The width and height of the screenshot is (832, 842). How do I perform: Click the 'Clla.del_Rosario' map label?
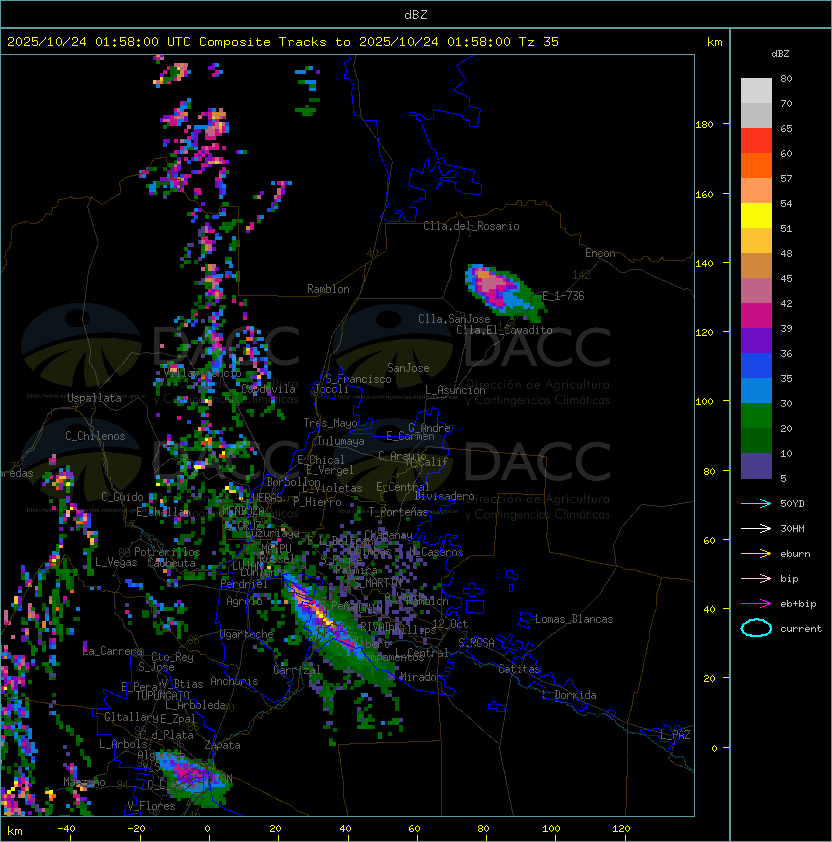pyautogui.click(x=471, y=226)
